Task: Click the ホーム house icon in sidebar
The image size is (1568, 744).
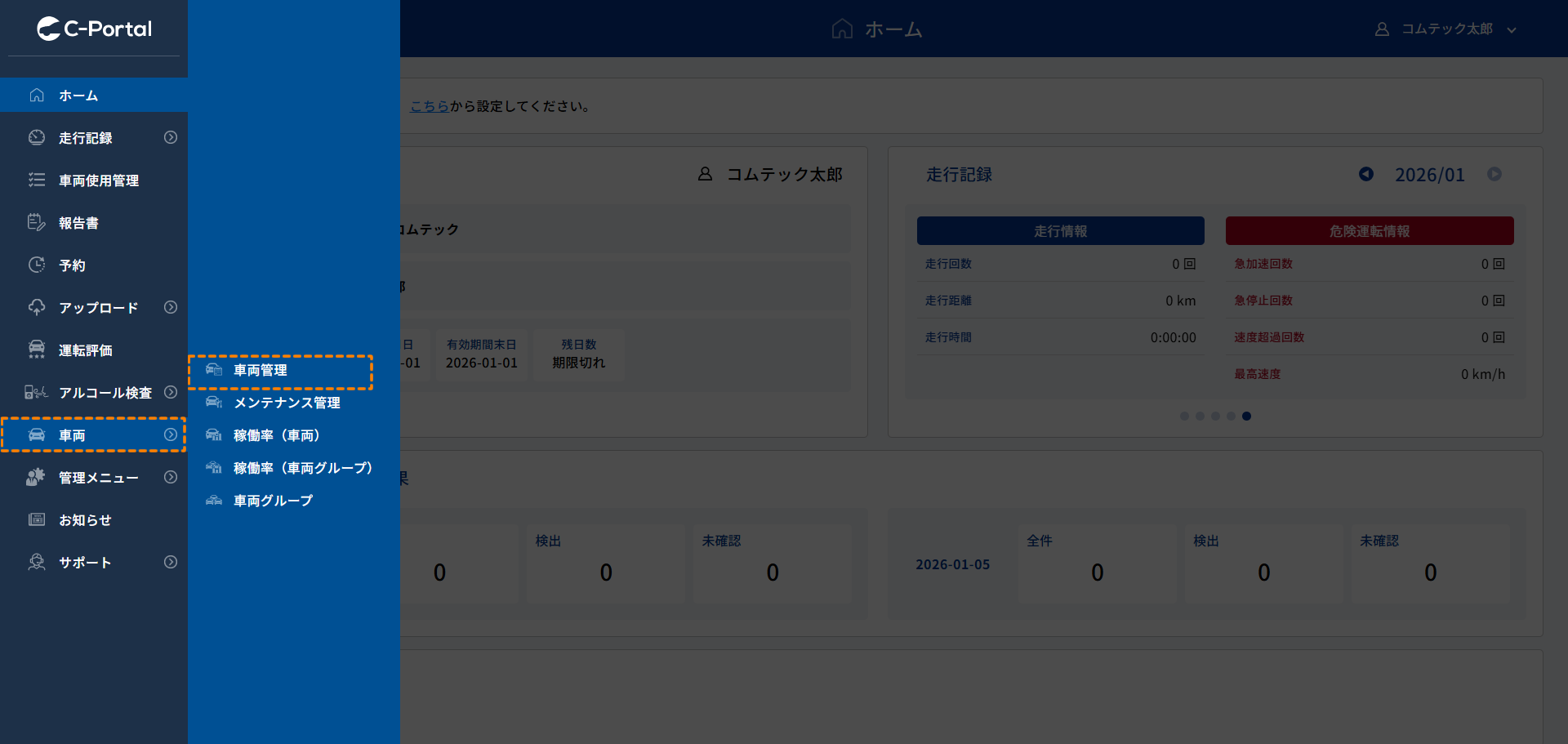Action: coord(37,96)
